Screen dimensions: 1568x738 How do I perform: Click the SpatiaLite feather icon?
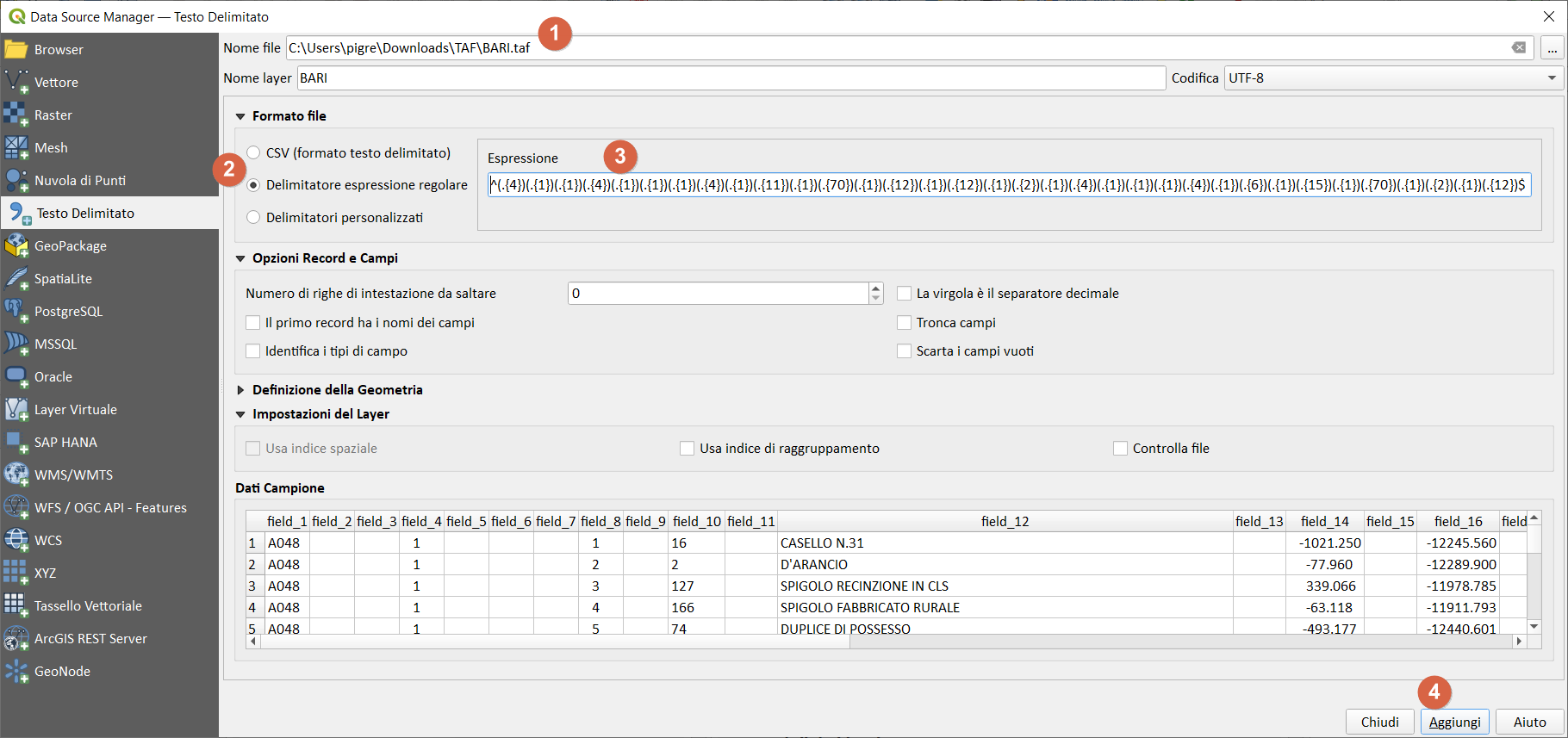[x=16, y=279]
